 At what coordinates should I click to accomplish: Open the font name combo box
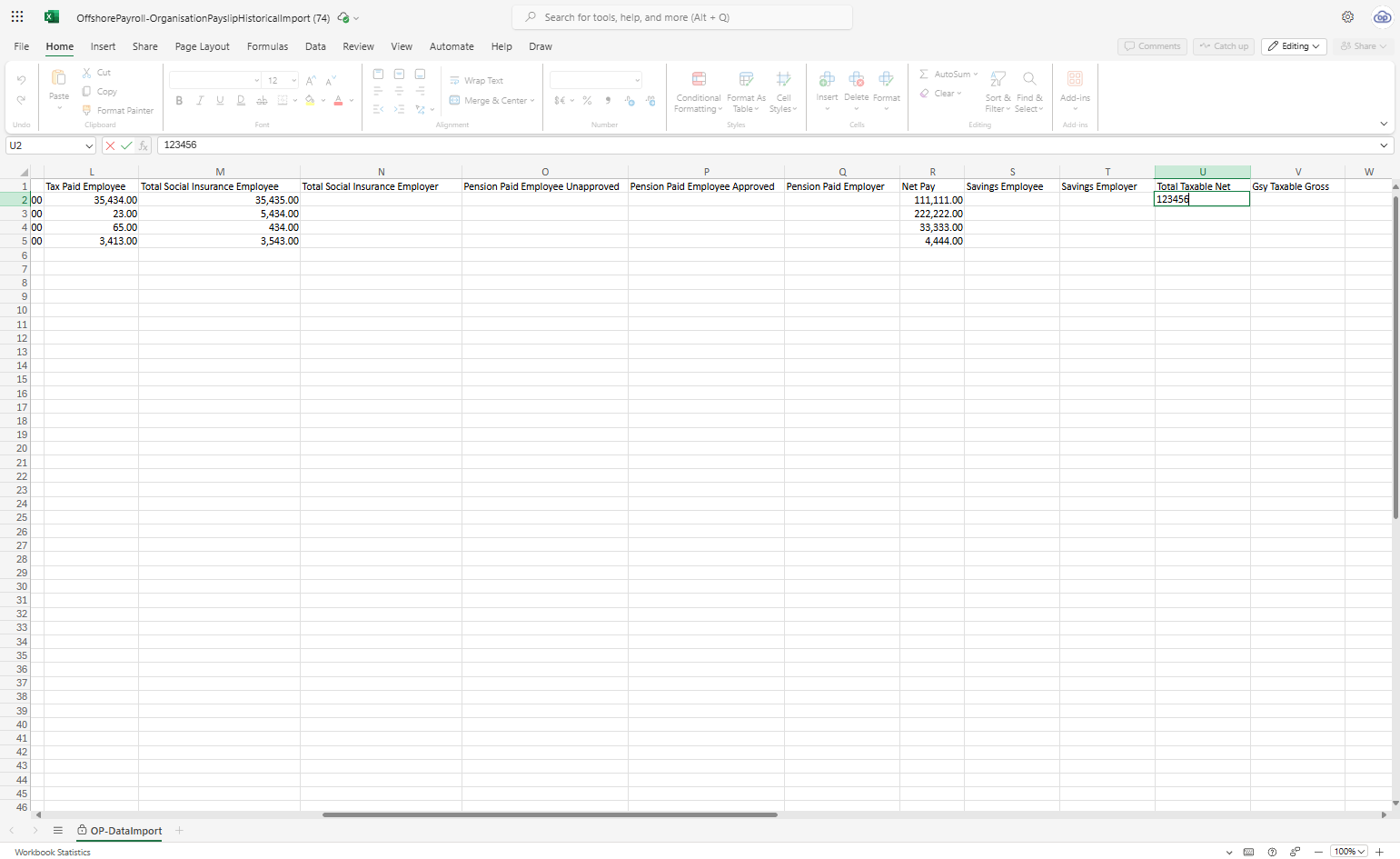(x=215, y=80)
